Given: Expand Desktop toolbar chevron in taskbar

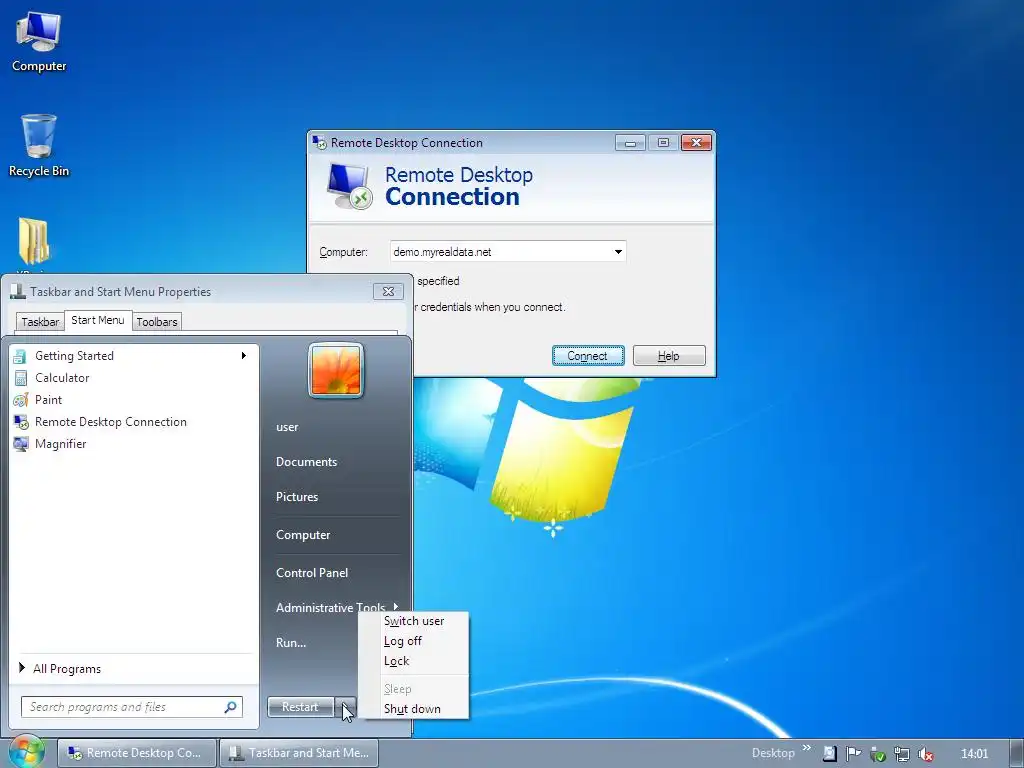Looking at the screenshot, I should [x=807, y=748].
